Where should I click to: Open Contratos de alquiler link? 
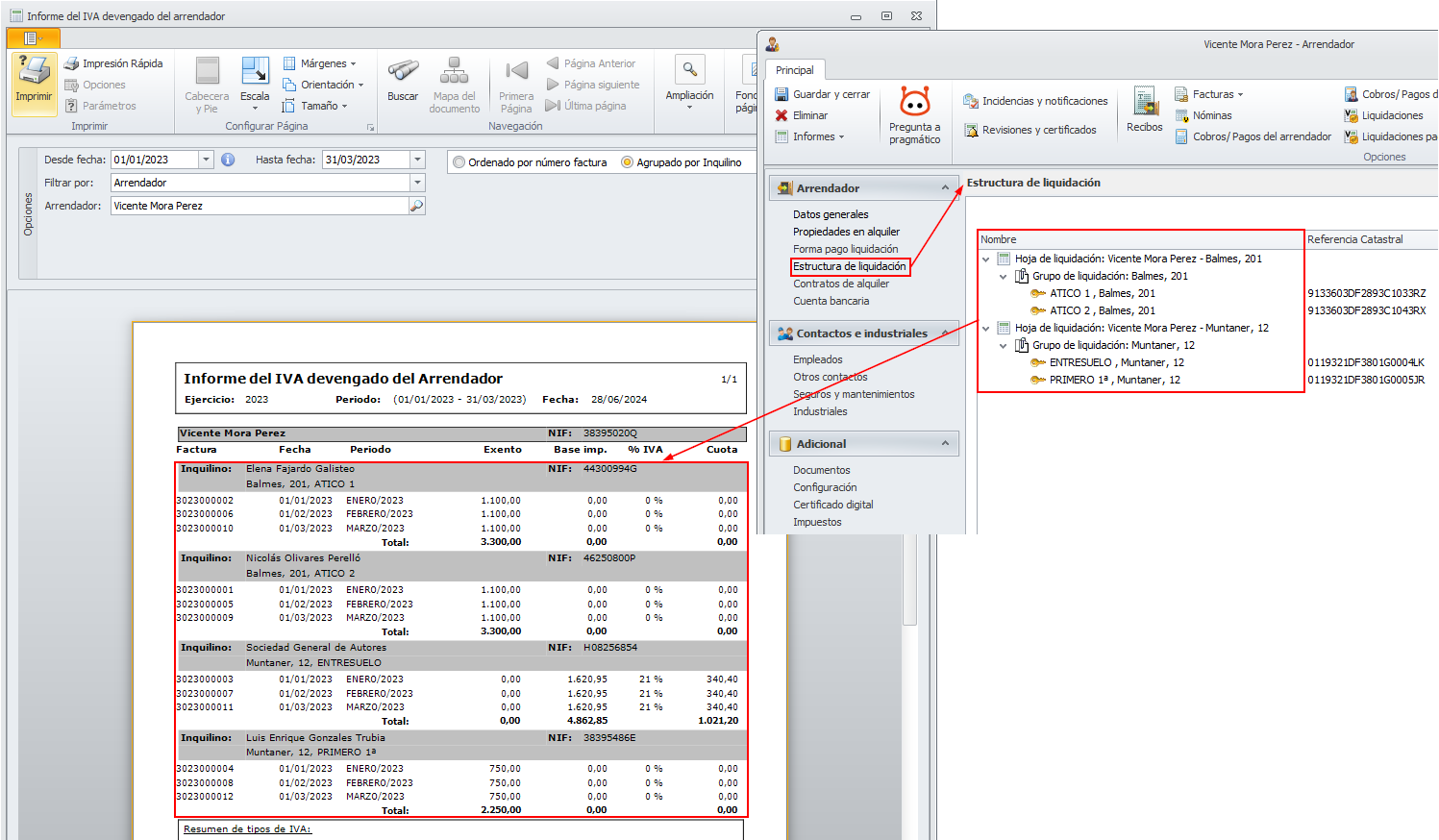point(841,284)
